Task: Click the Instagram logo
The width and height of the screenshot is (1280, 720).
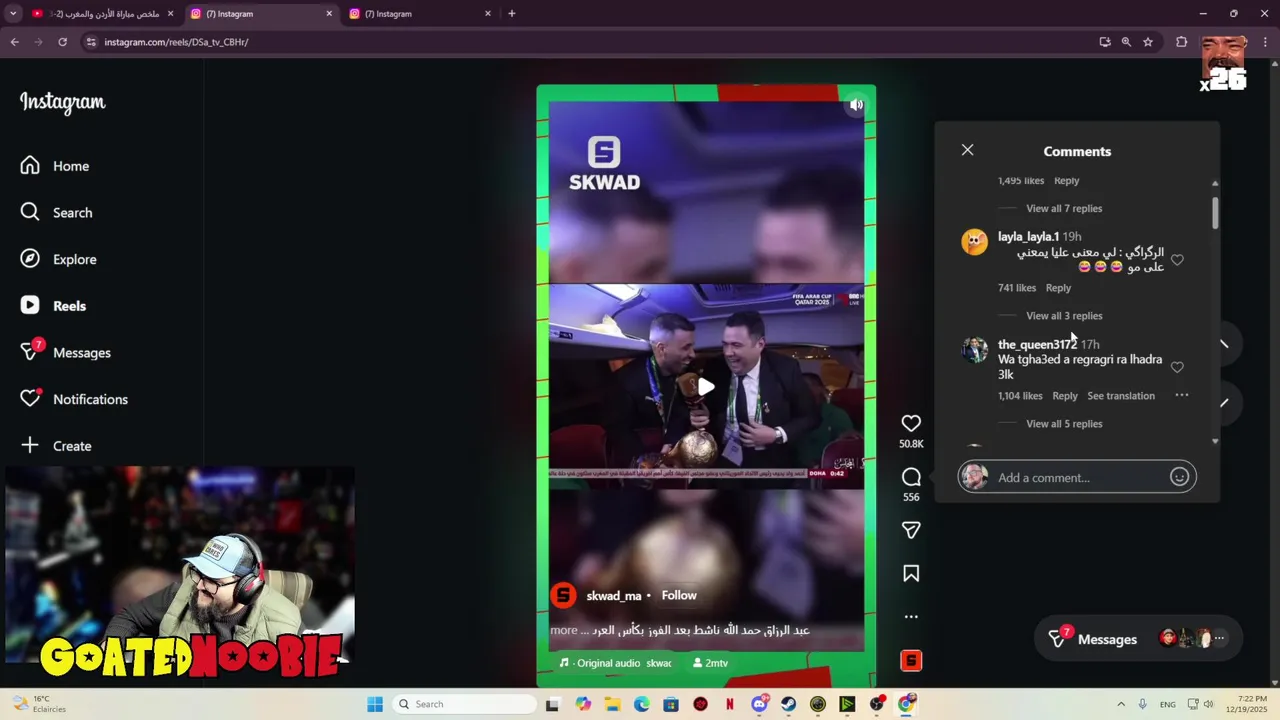Action: (62, 102)
